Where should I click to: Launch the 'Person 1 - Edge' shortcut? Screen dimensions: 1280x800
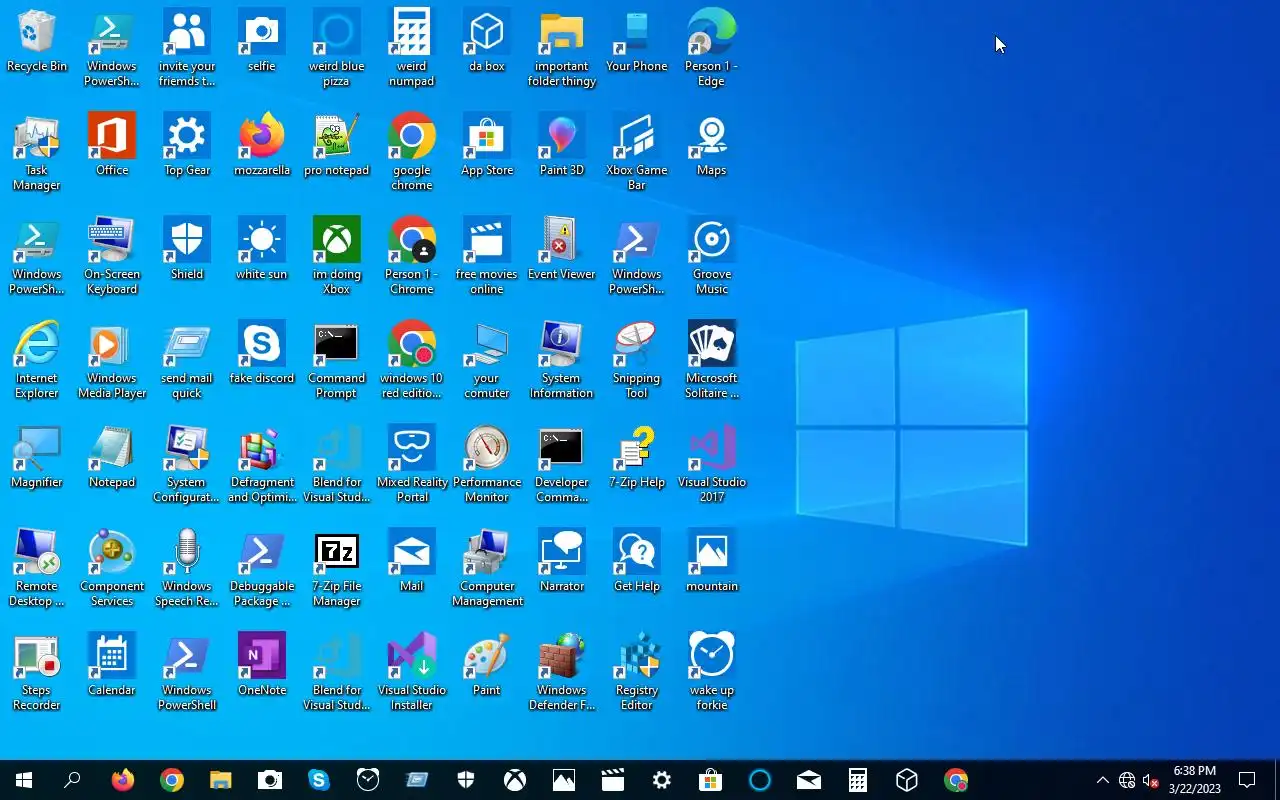pyautogui.click(x=712, y=48)
